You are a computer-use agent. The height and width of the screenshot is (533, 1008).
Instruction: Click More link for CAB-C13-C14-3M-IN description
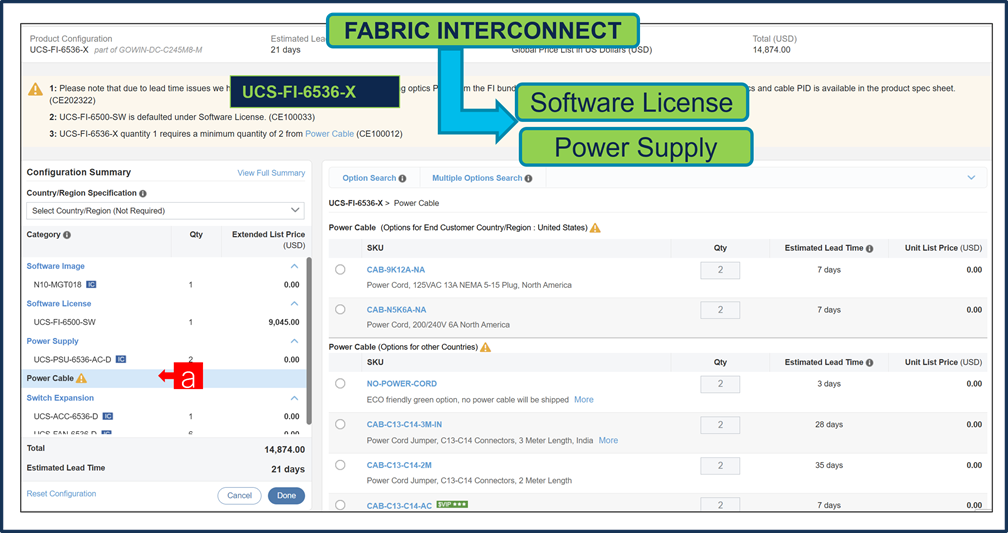pos(608,440)
